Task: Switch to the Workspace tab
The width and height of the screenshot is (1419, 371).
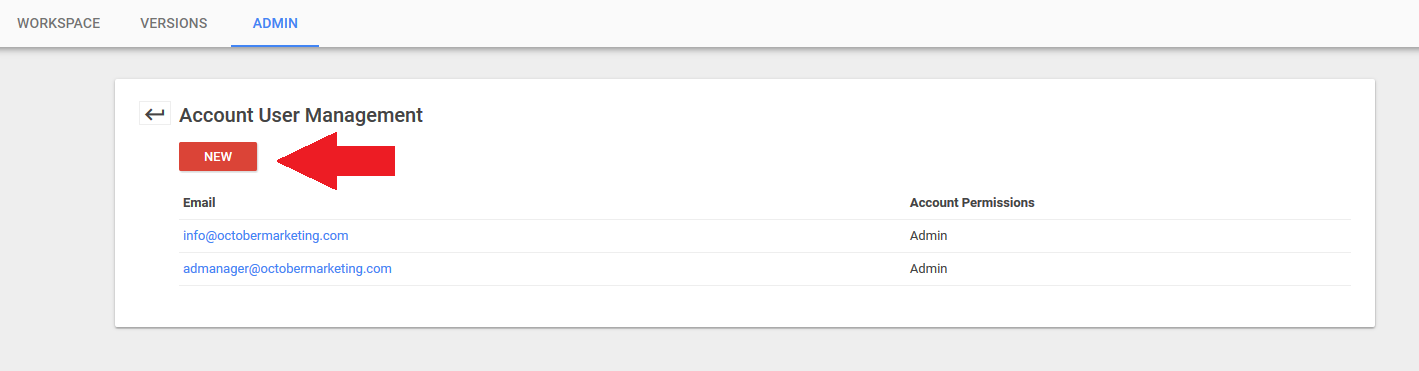Action: (59, 23)
